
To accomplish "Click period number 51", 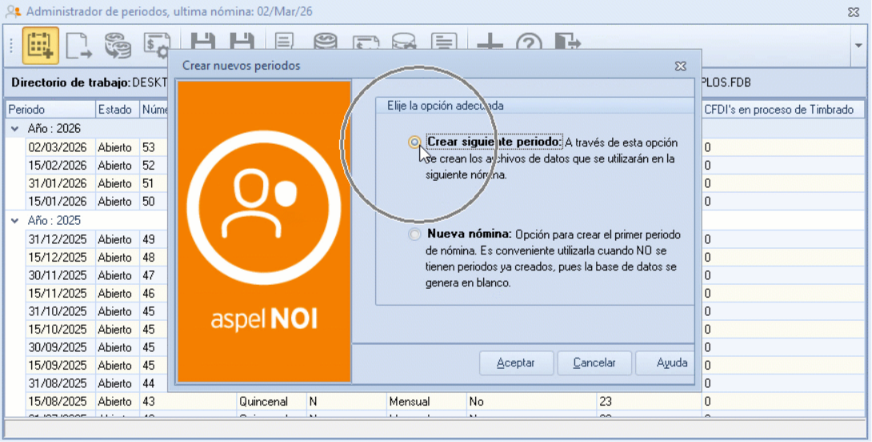I will (x=148, y=183).
